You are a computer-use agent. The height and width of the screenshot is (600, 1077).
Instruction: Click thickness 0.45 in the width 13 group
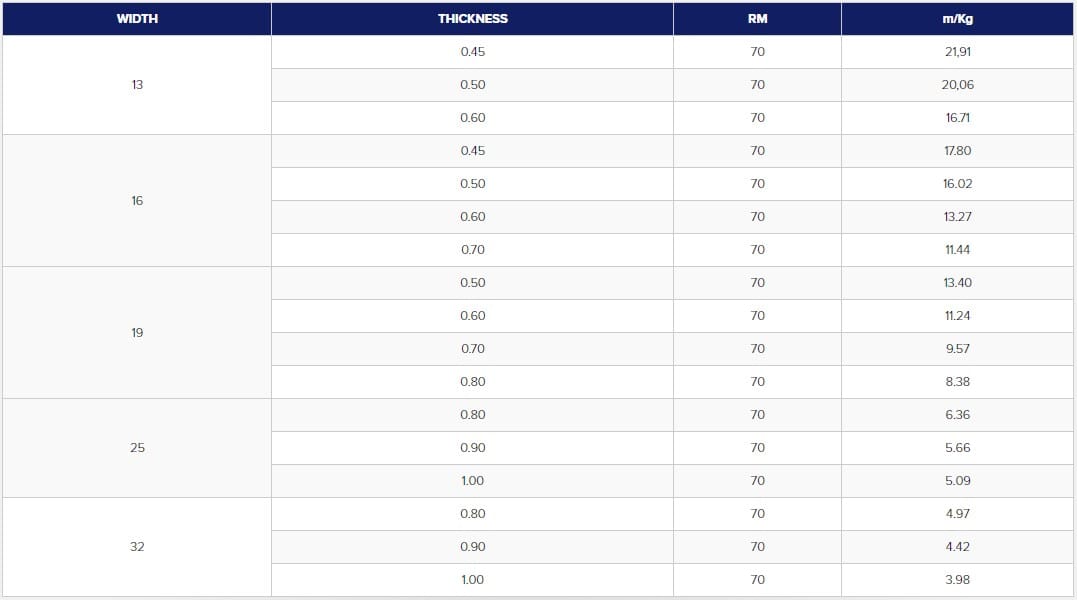pos(472,52)
